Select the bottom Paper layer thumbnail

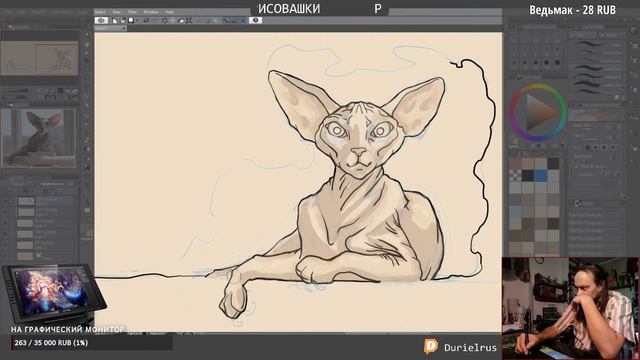25,256
